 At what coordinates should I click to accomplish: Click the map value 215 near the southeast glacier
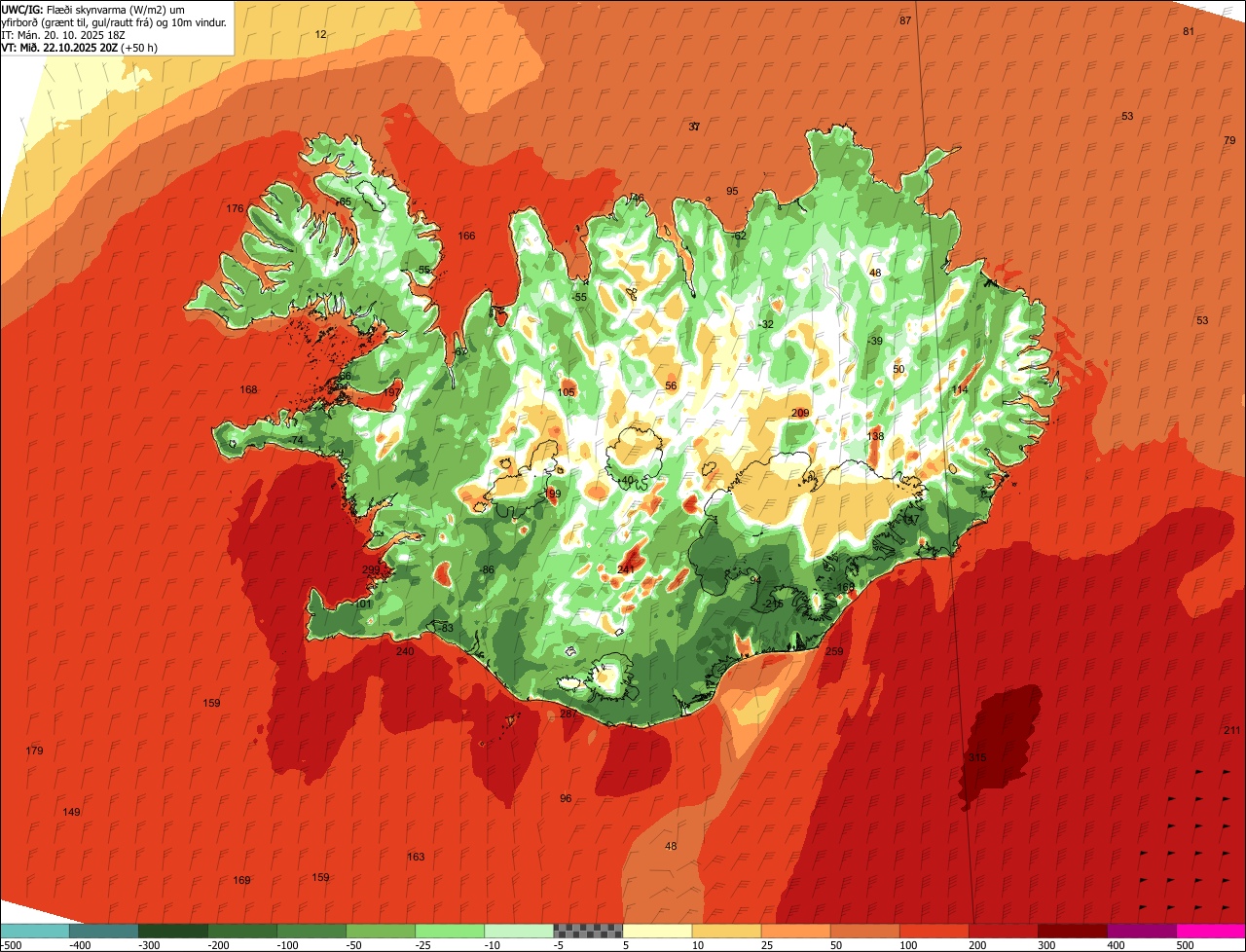point(775,604)
